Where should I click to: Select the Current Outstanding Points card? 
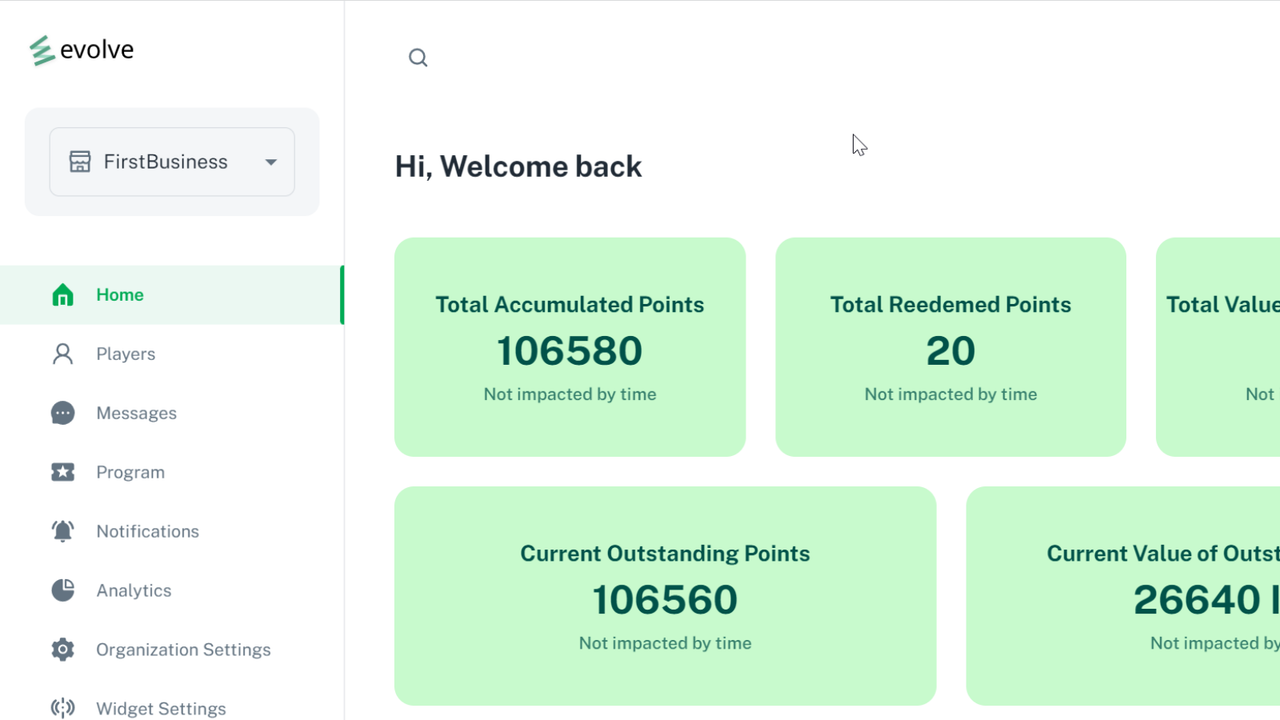tap(665, 596)
